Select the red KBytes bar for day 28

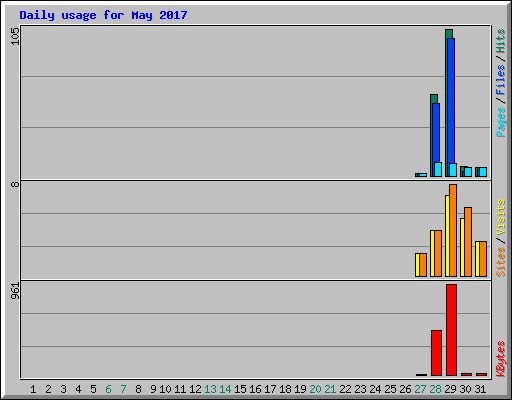436,353
